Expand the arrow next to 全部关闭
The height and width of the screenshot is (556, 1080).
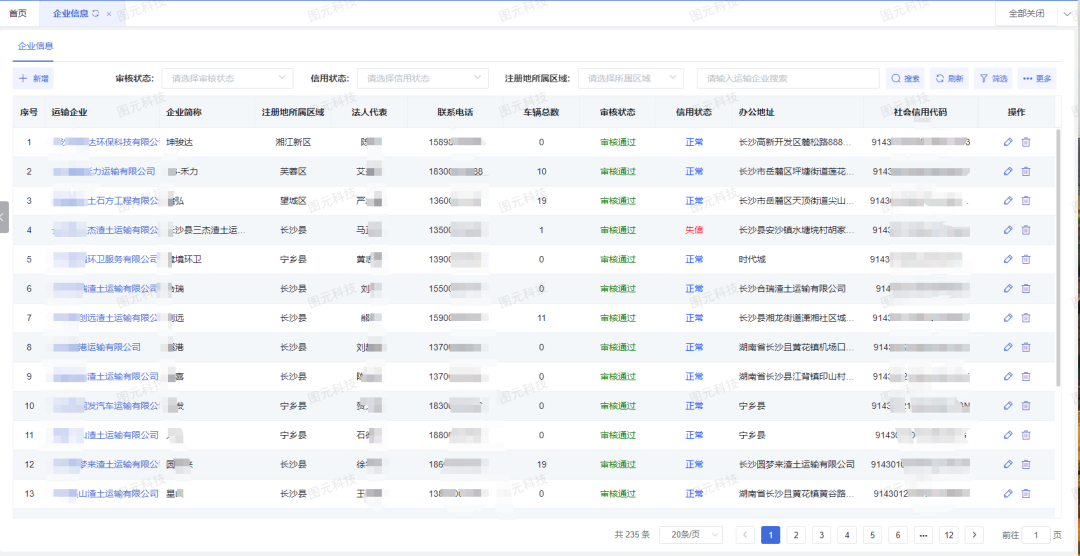[1066, 13]
